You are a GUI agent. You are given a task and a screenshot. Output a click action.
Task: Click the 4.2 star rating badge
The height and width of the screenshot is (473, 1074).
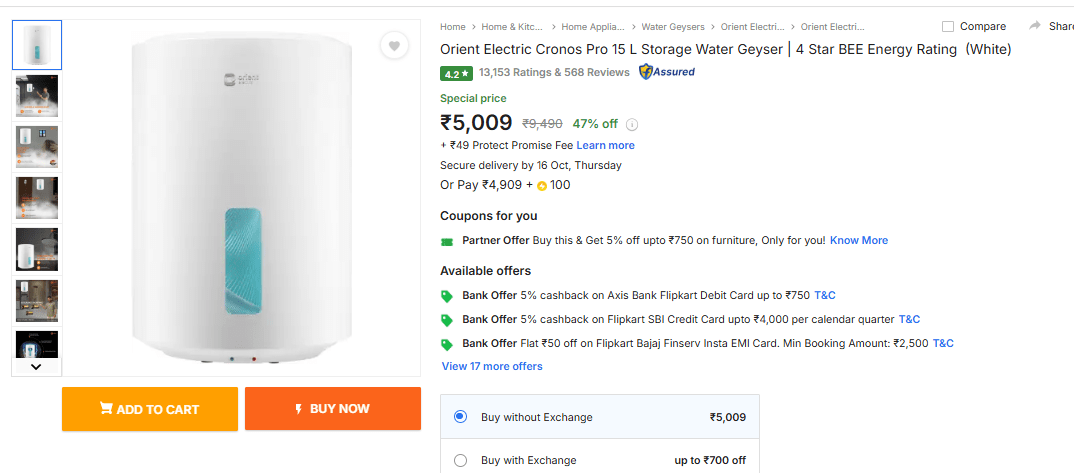pyautogui.click(x=456, y=73)
